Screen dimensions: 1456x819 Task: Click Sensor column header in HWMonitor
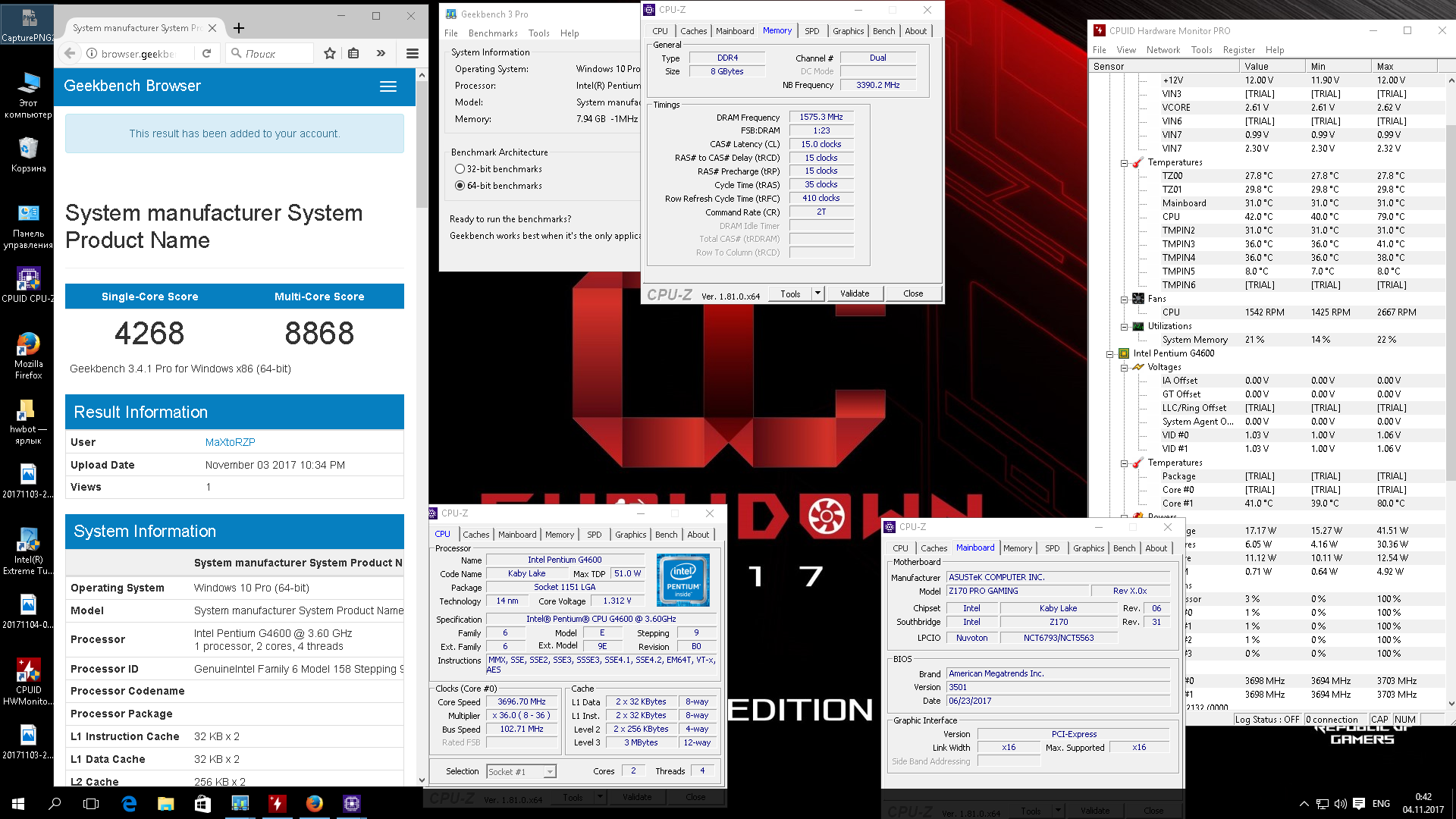coord(1164,67)
